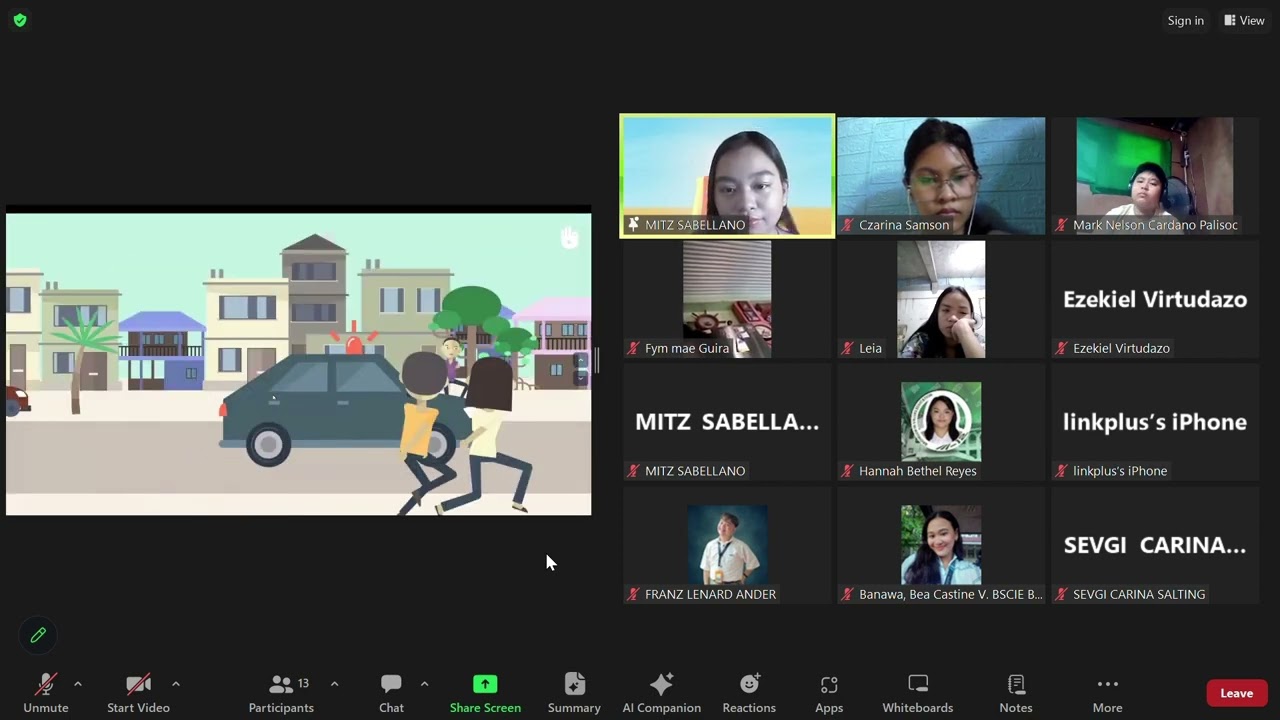Click muted mic icon beside Fym mae Guira

(x=633, y=348)
